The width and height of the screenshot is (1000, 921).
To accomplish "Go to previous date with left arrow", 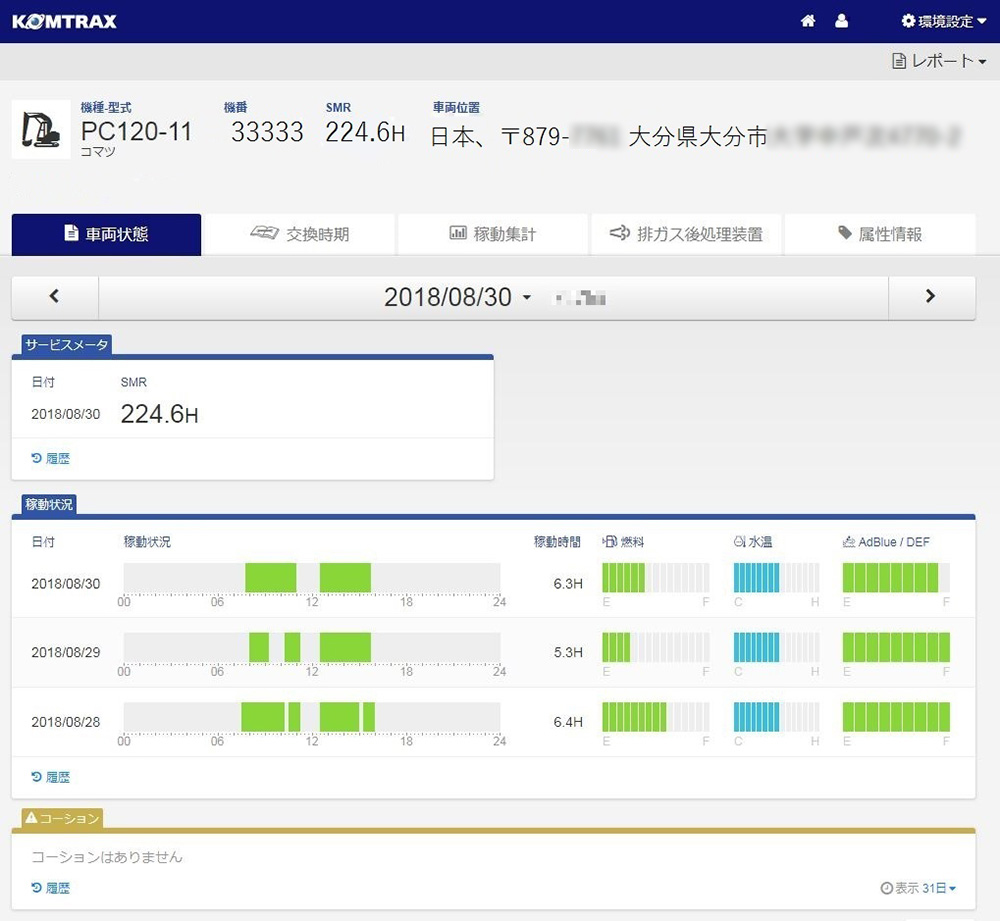I will (55, 297).
